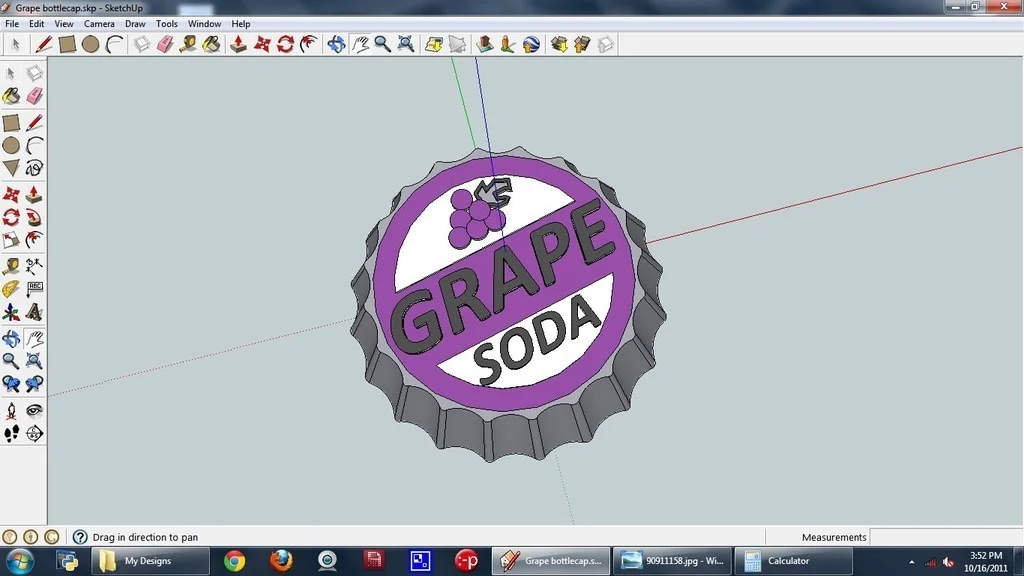Open the 3D Text tool

coord(34,313)
